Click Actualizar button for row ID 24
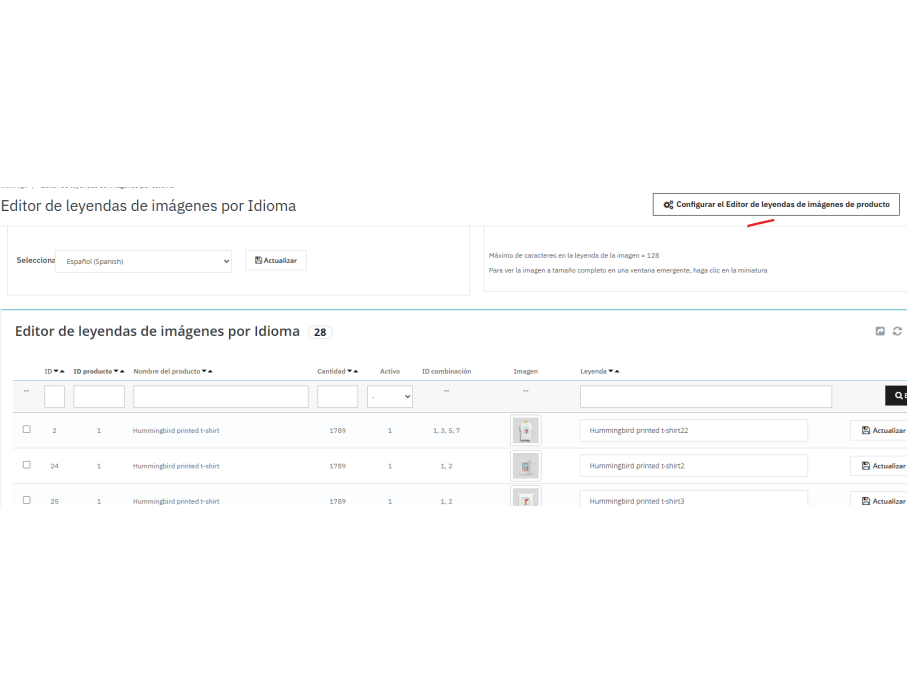Viewport: 907px width, 693px height. click(879, 466)
